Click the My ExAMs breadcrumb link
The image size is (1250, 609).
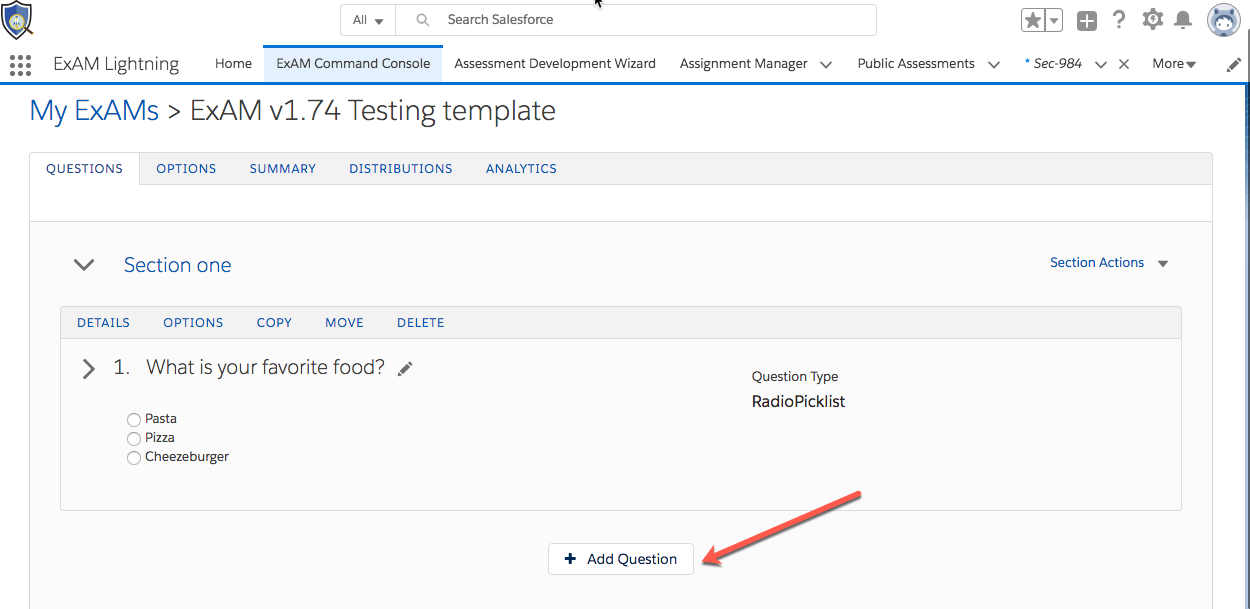click(x=94, y=110)
